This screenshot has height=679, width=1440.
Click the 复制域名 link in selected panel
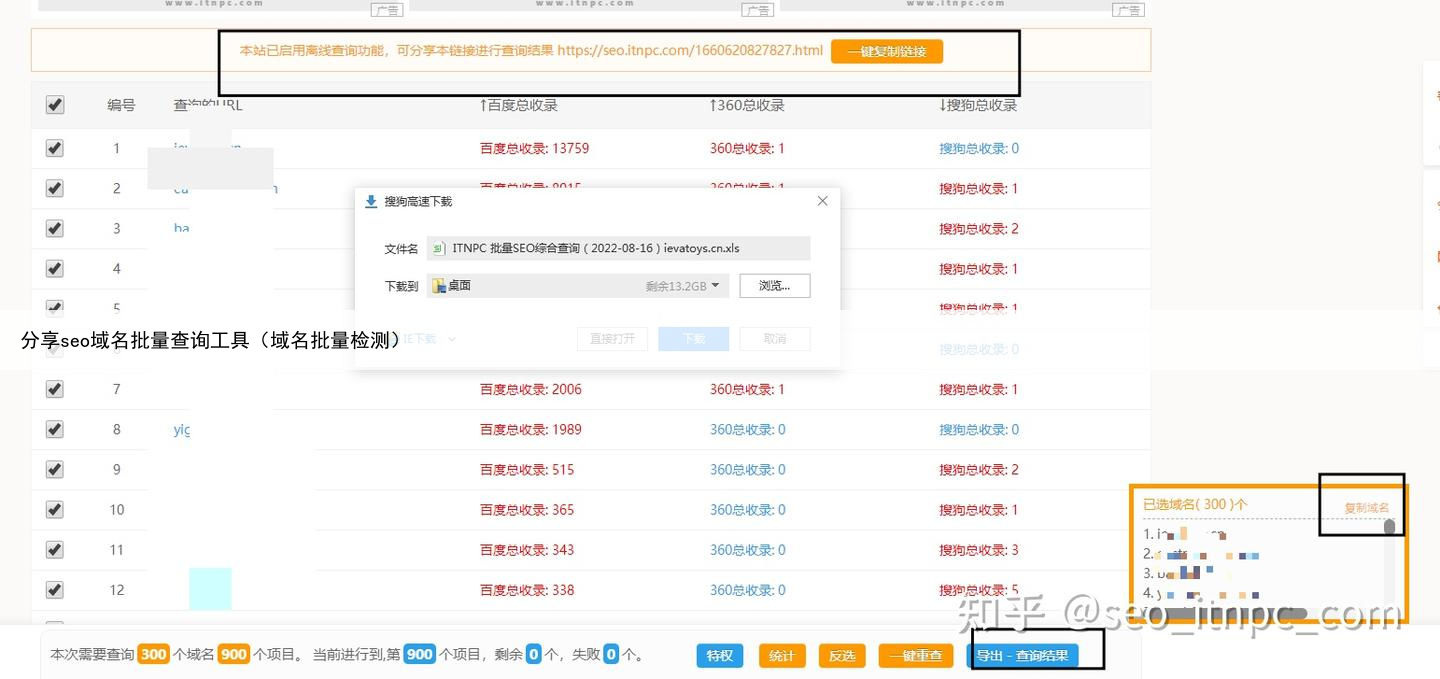click(x=1366, y=507)
